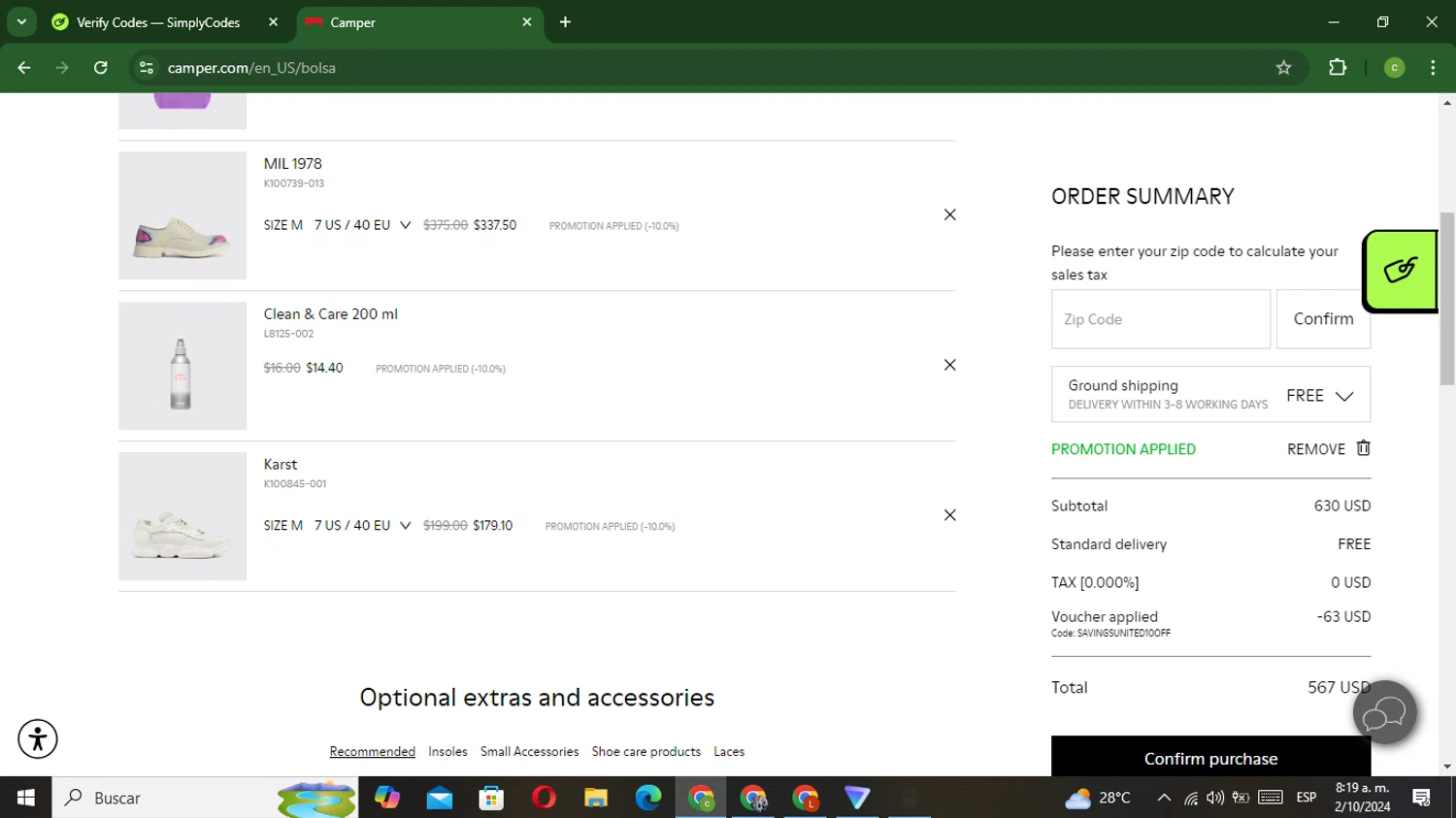This screenshot has width=1456, height=818.
Task: Open Karst shoe thumbnail
Action: point(182,516)
